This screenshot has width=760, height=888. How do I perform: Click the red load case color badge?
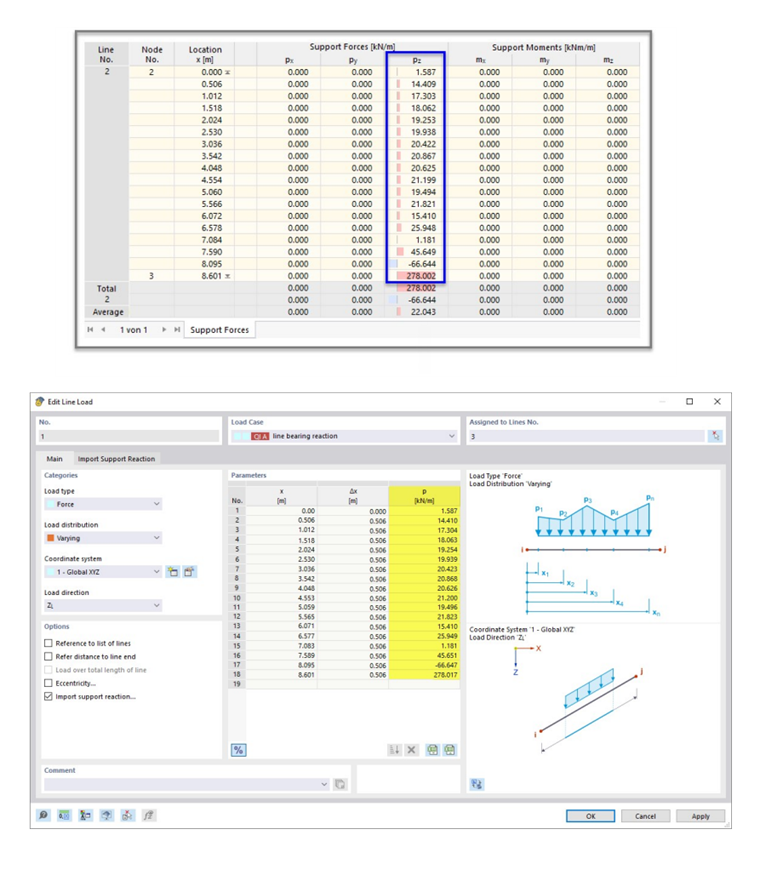pyautogui.click(x=260, y=436)
